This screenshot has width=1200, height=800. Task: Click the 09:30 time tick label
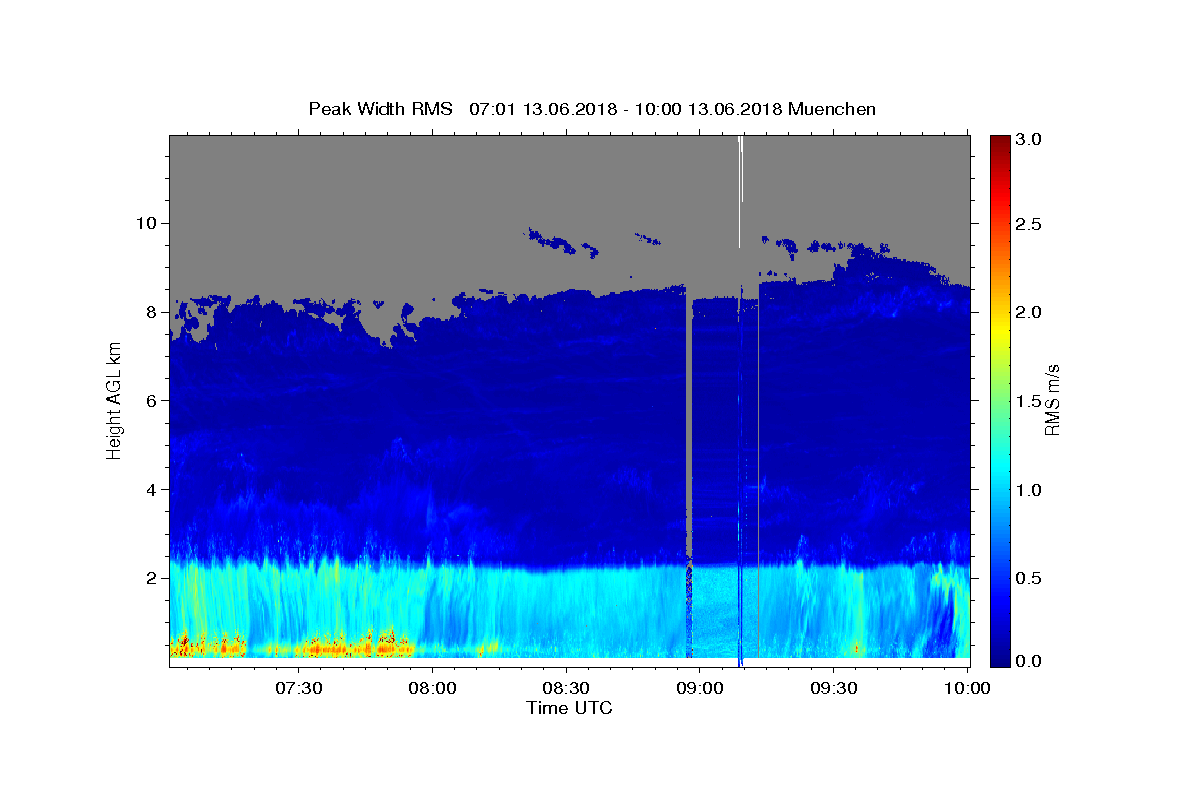(x=834, y=688)
